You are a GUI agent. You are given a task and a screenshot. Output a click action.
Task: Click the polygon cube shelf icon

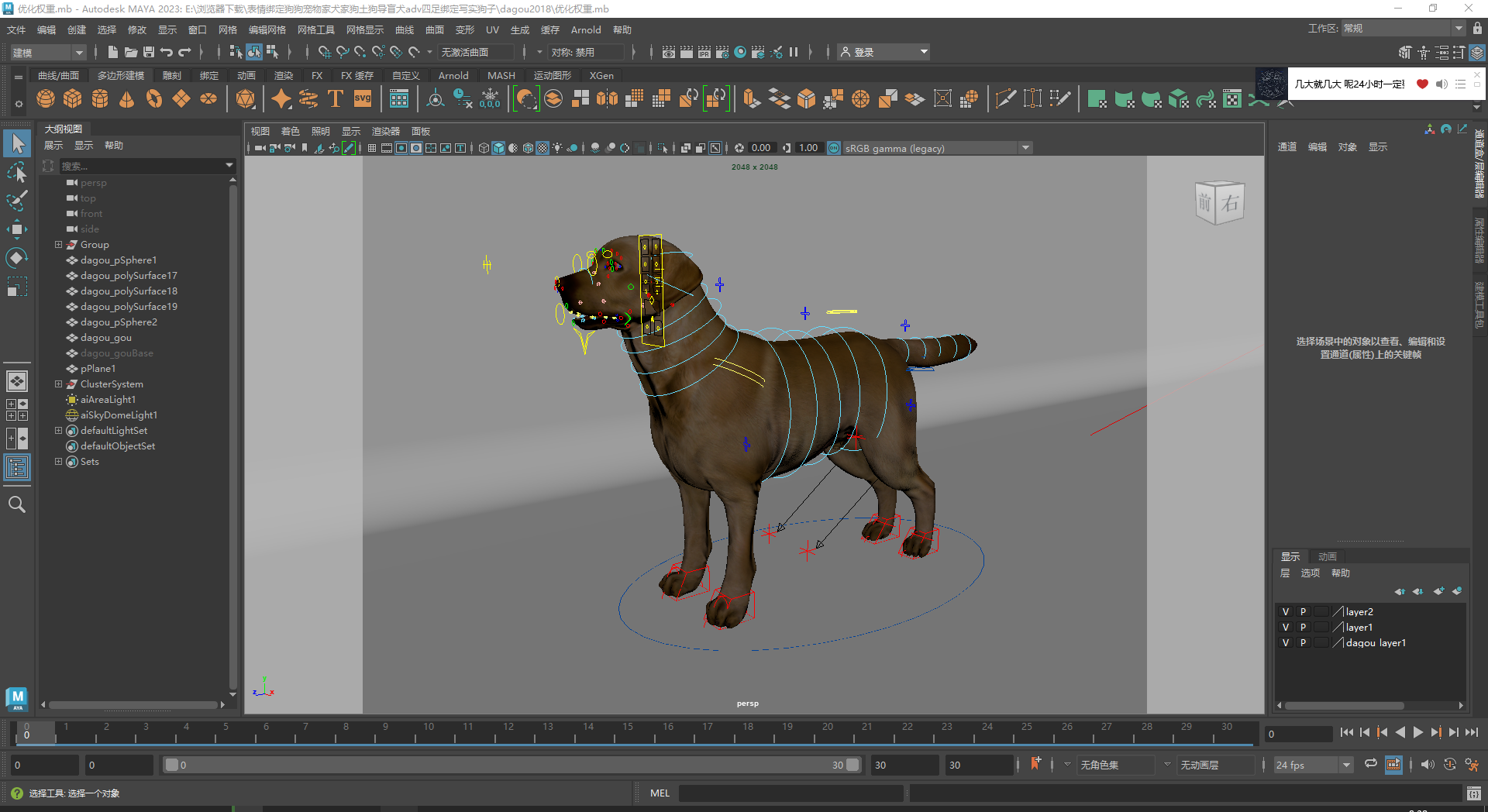[x=73, y=98]
